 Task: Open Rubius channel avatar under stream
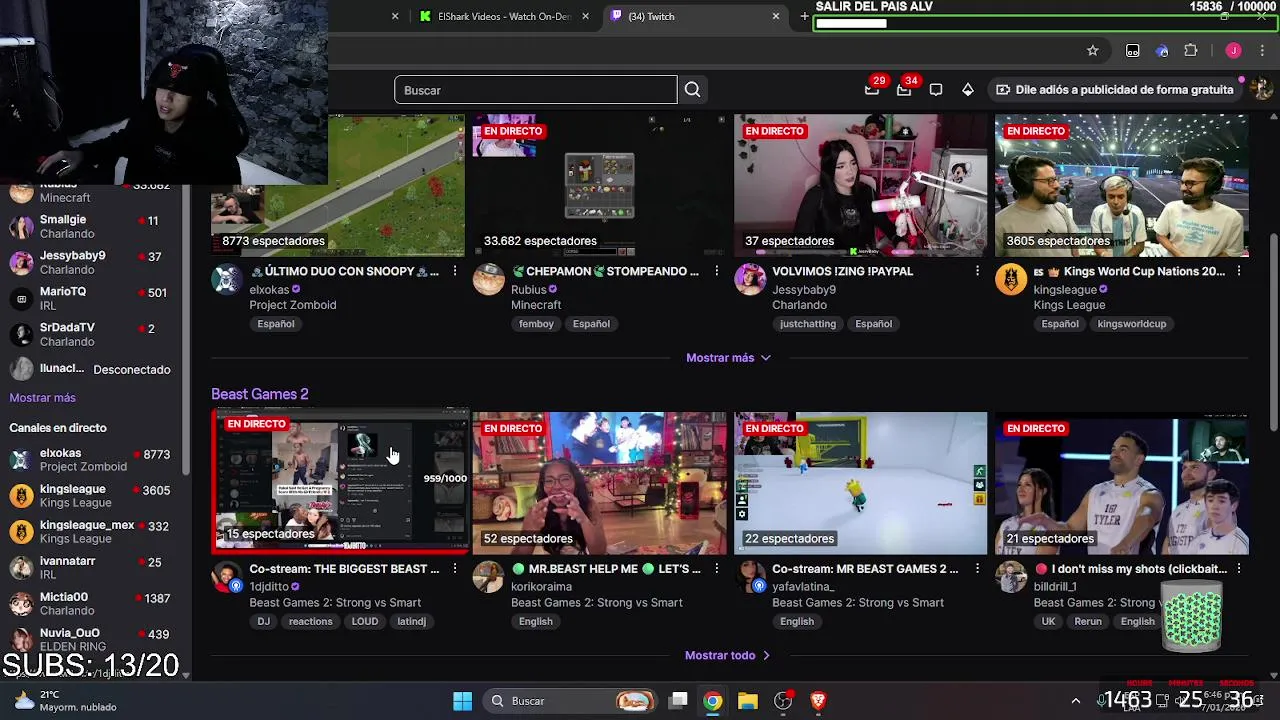pos(488,280)
